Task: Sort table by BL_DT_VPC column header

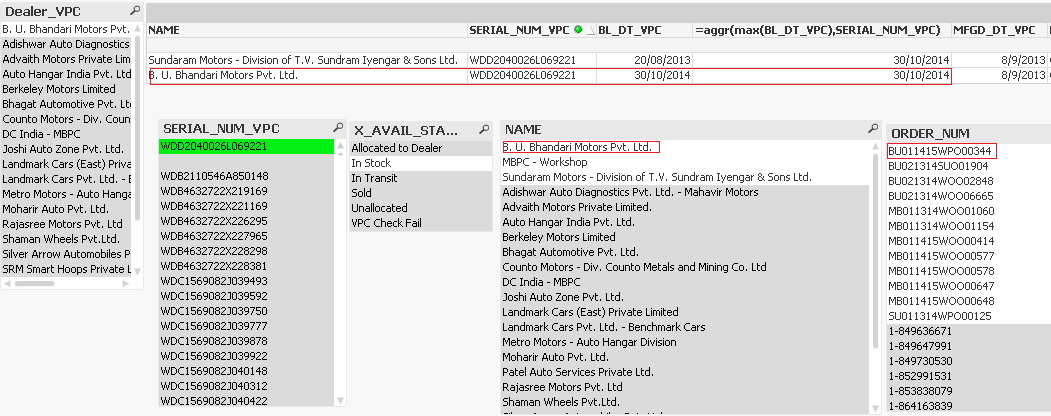Action: 630,30
